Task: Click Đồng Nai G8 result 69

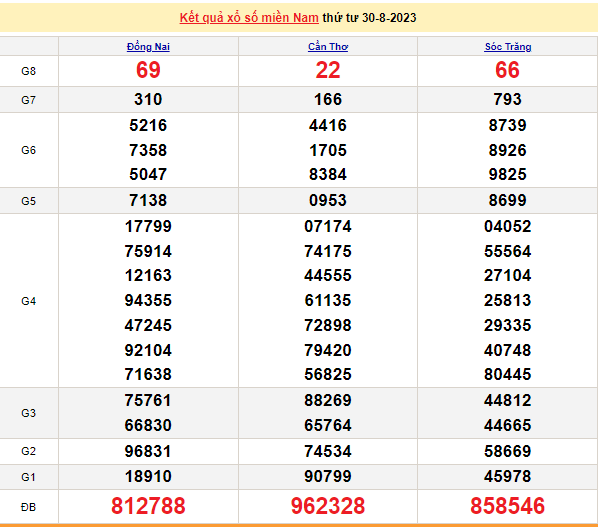Action: tap(148, 70)
